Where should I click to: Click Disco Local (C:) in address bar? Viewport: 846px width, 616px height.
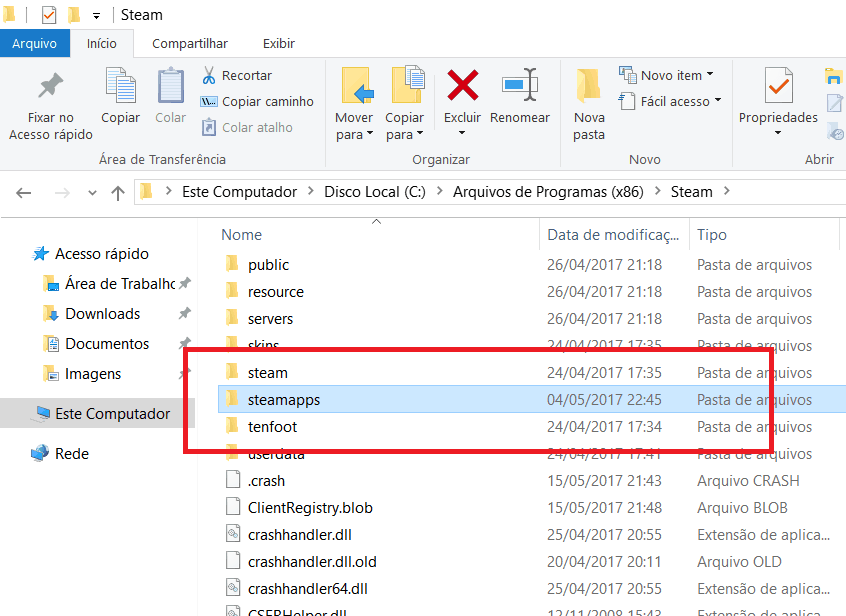[x=375, y=191]
